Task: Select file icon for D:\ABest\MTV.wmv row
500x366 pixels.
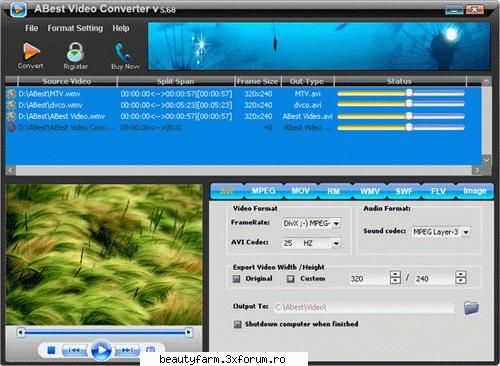Action: (12, 94)
